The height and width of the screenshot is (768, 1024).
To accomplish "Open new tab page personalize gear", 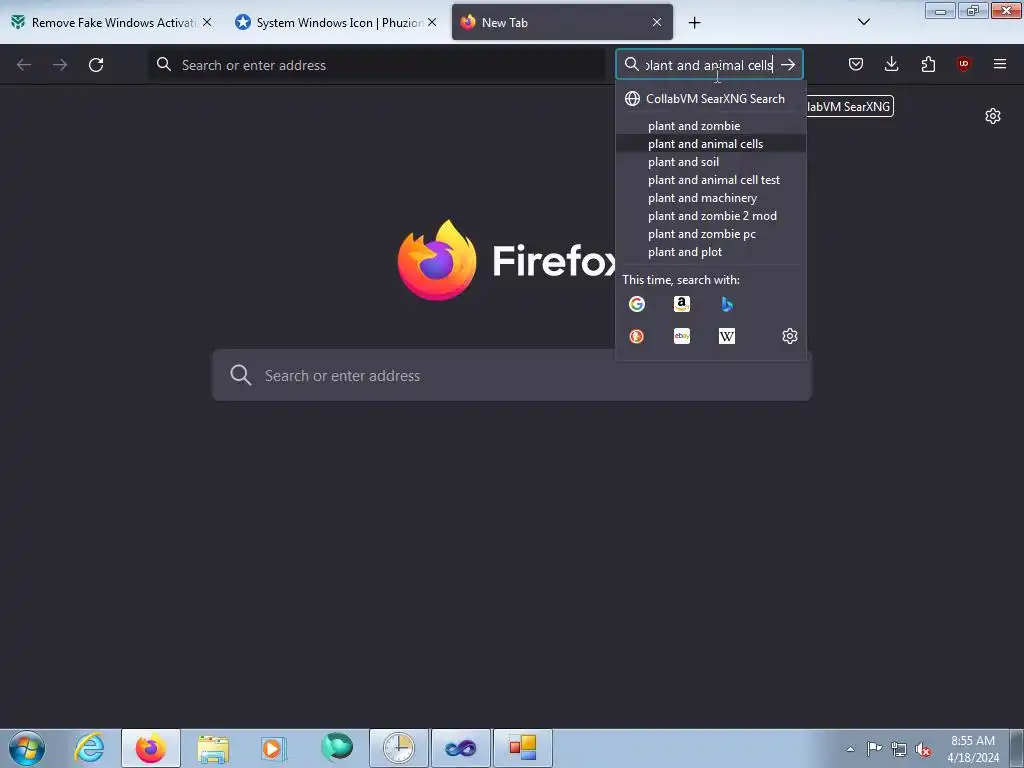I will pos(993,116).
